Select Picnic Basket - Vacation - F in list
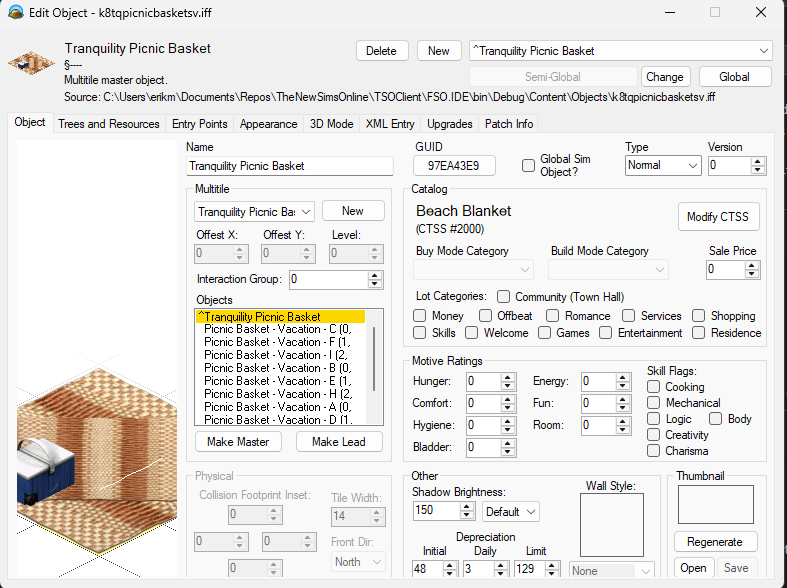This screenshot has width=787, height=588. pos(277,342)
